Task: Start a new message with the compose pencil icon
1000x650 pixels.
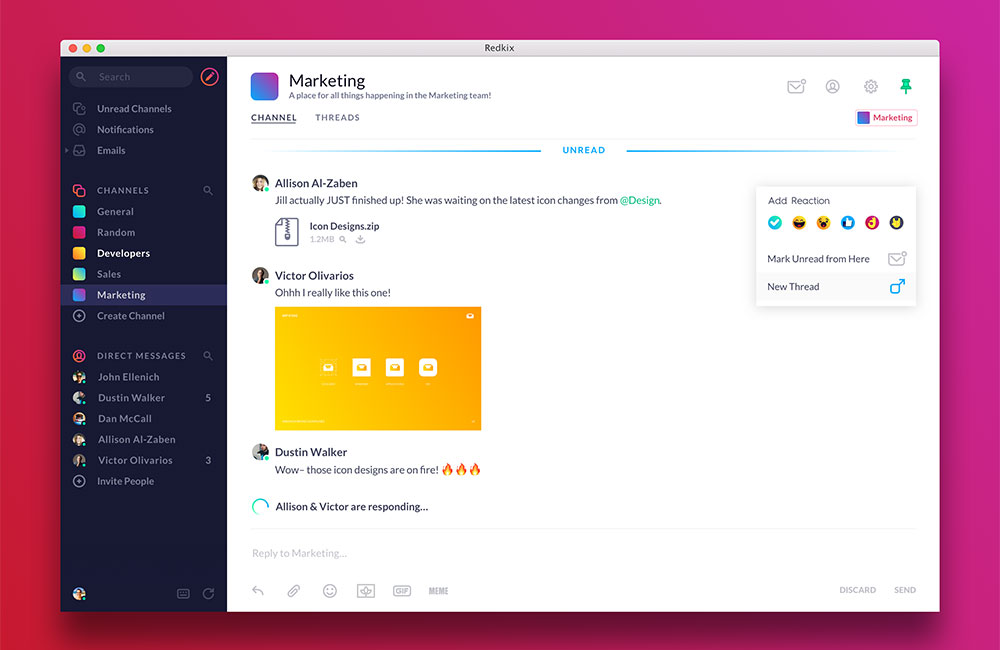Action: [x=209, y=76]
